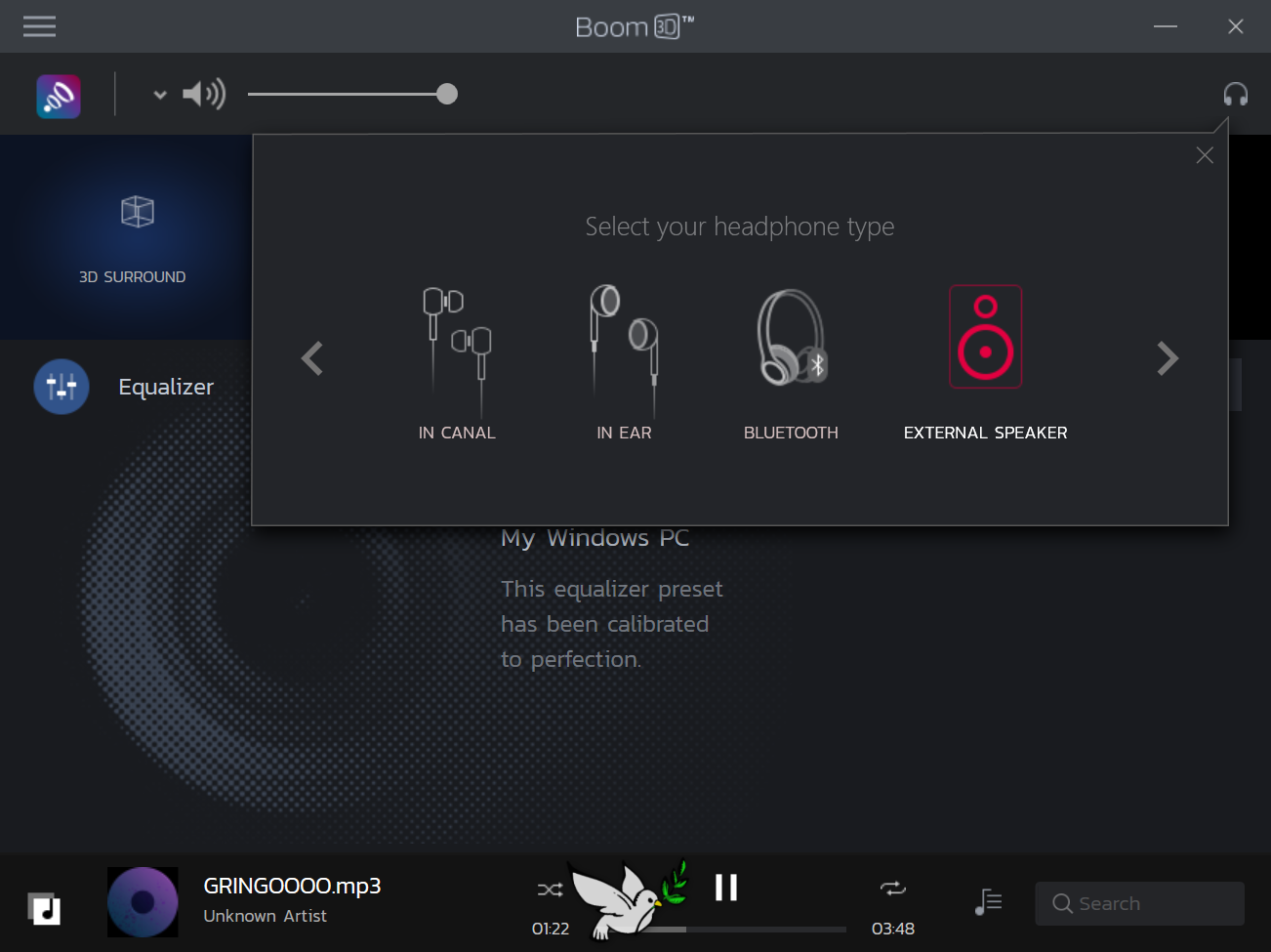Open the hamburger menu
Viewport: 1271px width, 952px height.
pyautogui.click(x=39, y=26)
